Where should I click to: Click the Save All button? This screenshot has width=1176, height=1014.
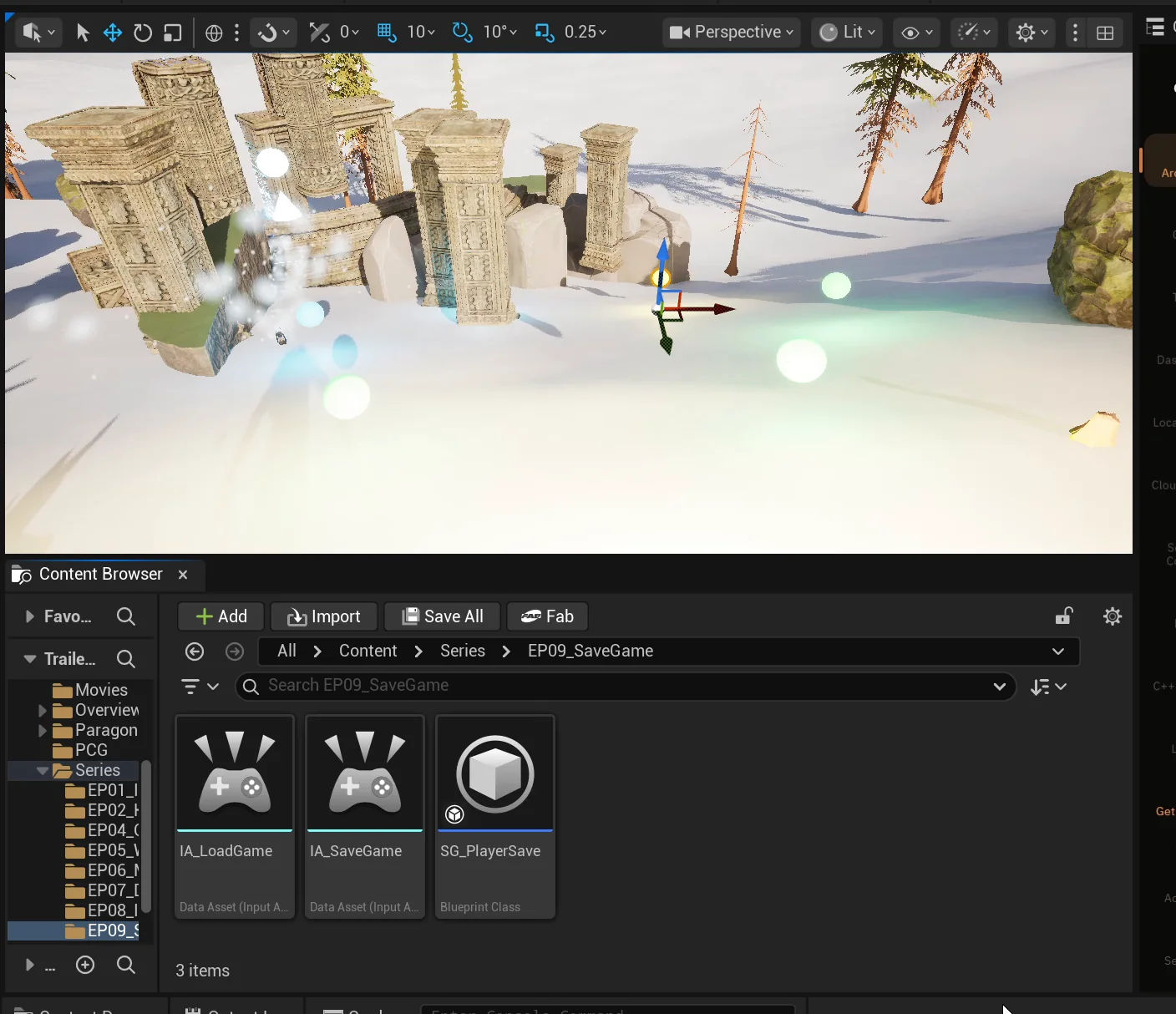(443, 616)
